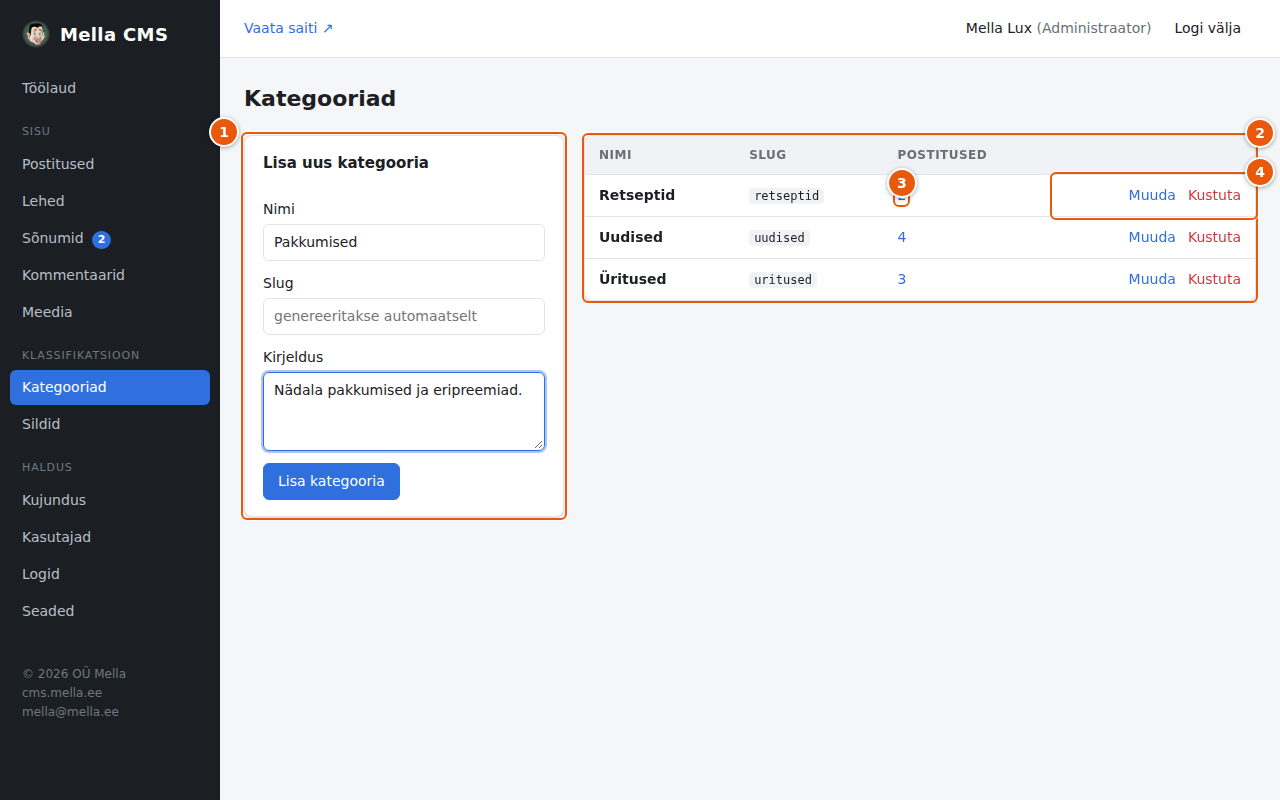Viewport: 1280px width, 800px height.
Task: Select Kategooriad in the sidebar
Action: coord(110,387)
